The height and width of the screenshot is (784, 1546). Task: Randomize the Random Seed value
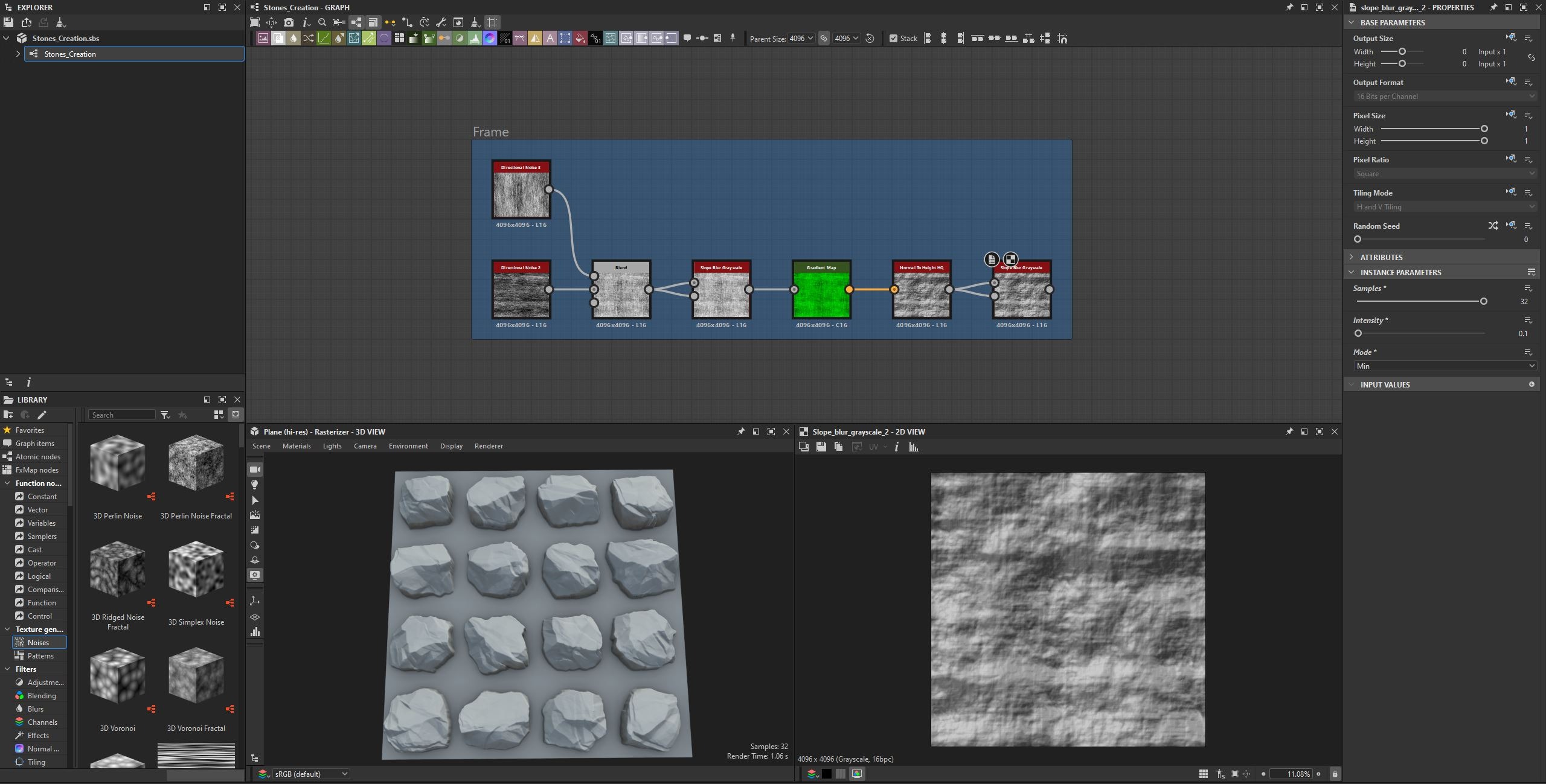pyautogui.click(x=1493, y=226)
